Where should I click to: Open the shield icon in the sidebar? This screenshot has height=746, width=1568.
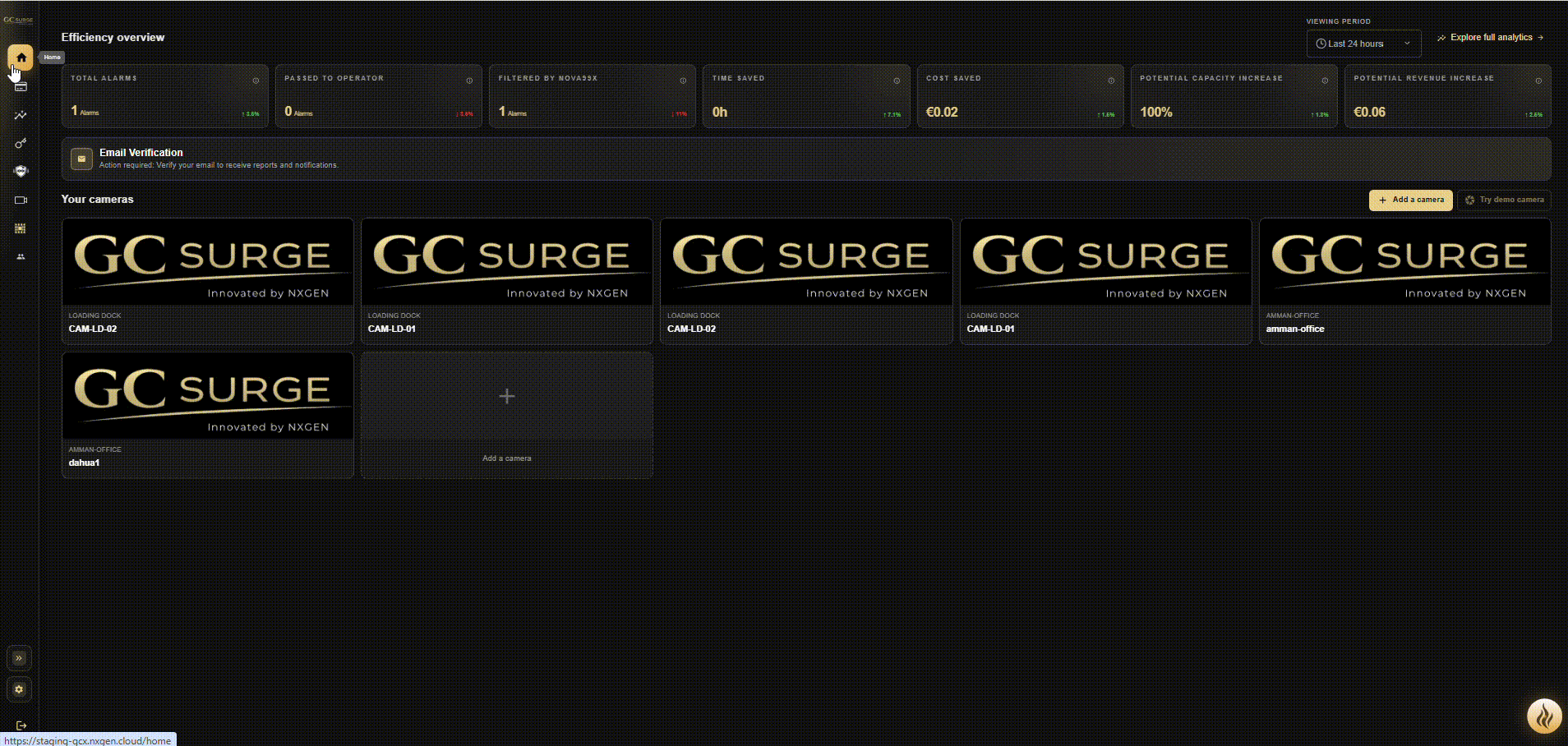[21, 172]
